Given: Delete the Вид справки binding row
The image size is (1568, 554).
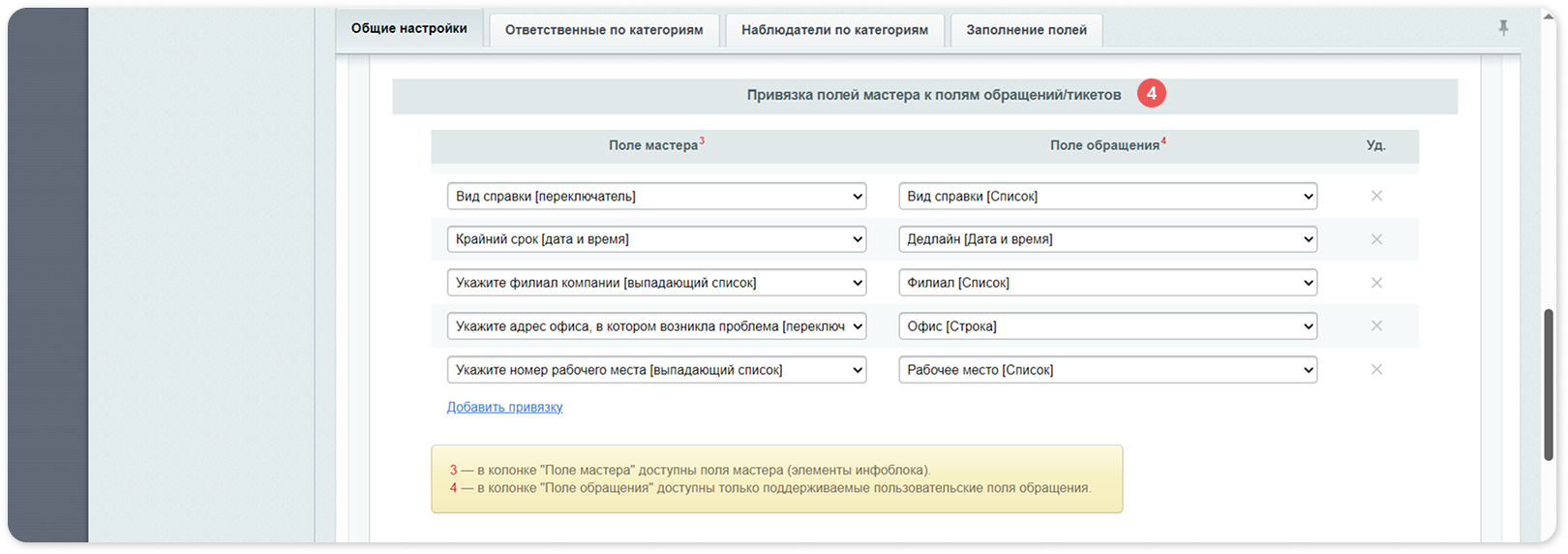Looking at the screenshot, I should pyautogui.click(x=1376, y=196).
